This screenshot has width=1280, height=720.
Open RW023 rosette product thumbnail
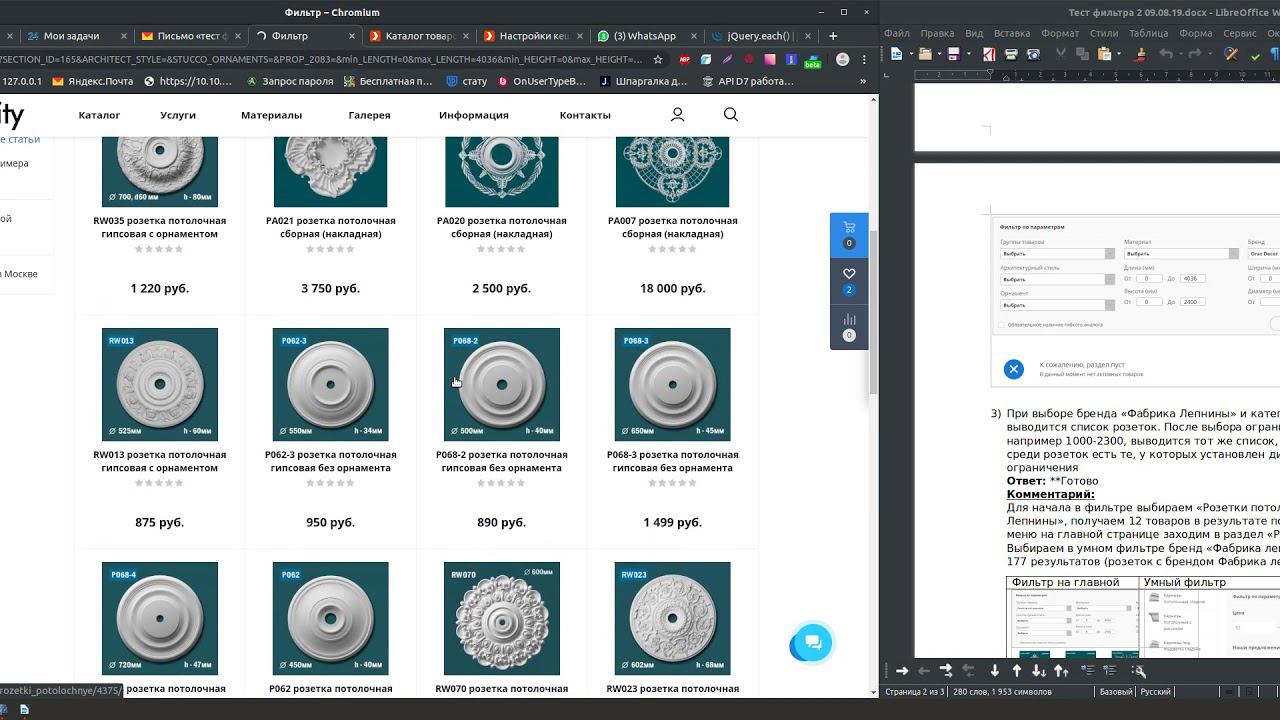coord(673,618)
